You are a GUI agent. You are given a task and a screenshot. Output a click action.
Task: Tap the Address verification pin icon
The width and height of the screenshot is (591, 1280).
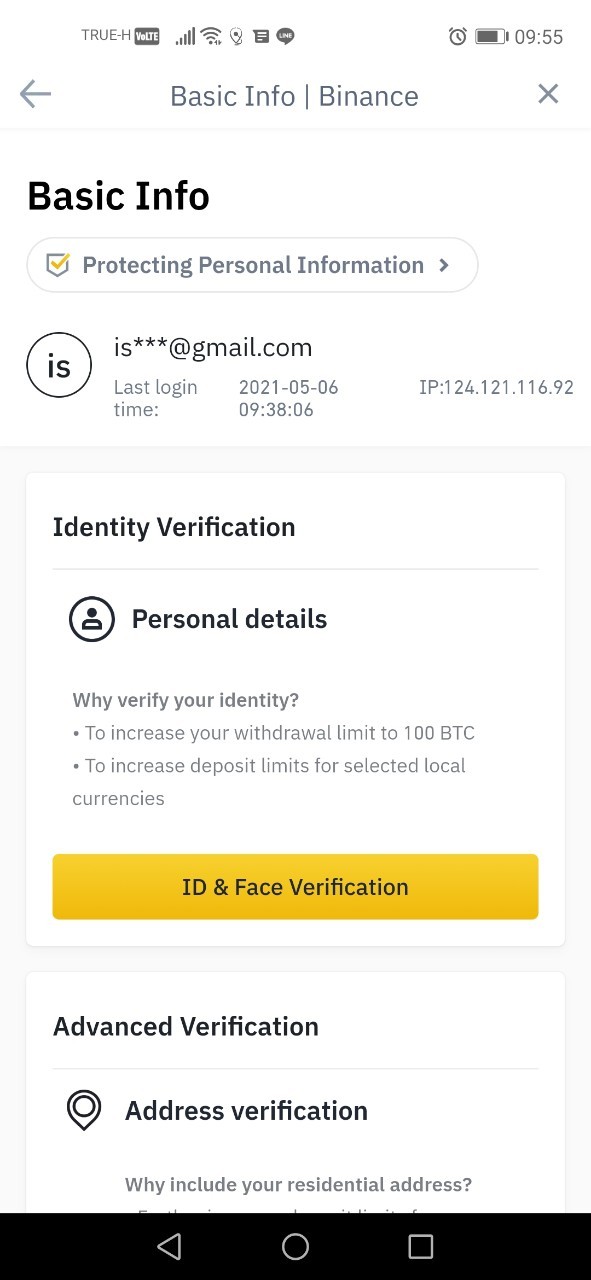point(84,1111)
